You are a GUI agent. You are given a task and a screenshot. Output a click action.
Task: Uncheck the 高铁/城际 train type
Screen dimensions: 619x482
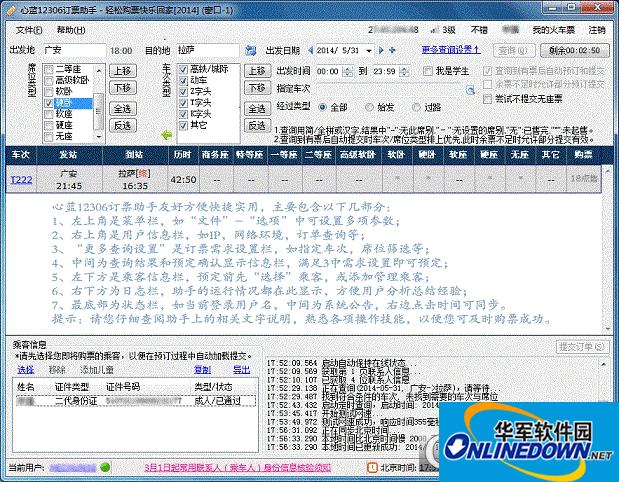point(183,69)
